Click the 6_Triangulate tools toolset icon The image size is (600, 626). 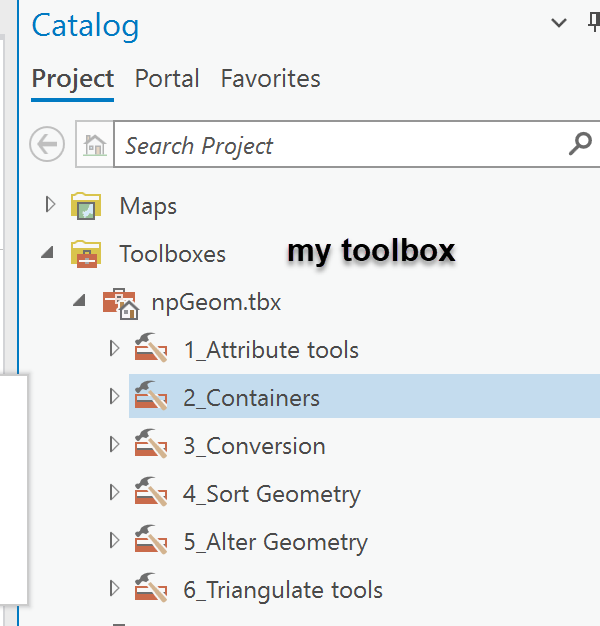[151, 590]
